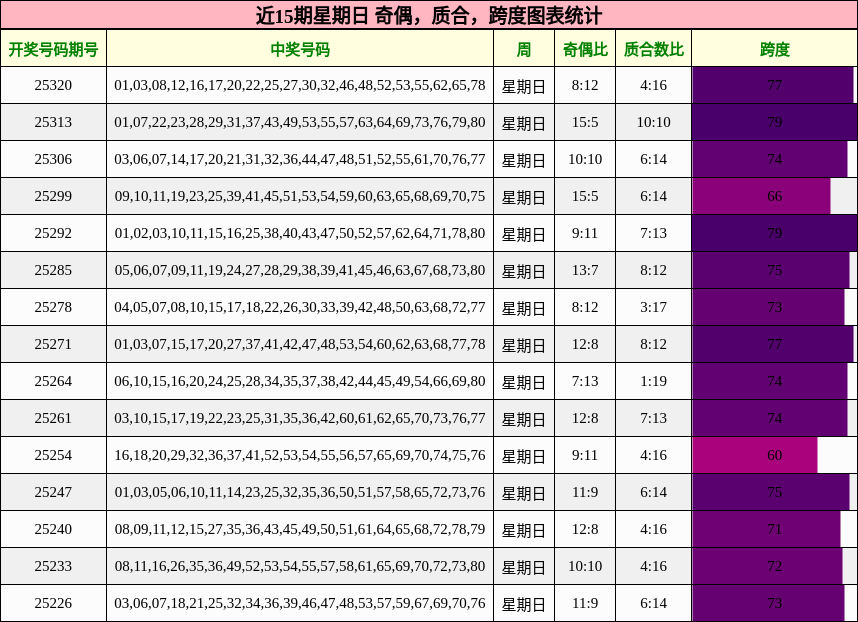Select the winning numbers for period 25285

[x=300, y=270]
